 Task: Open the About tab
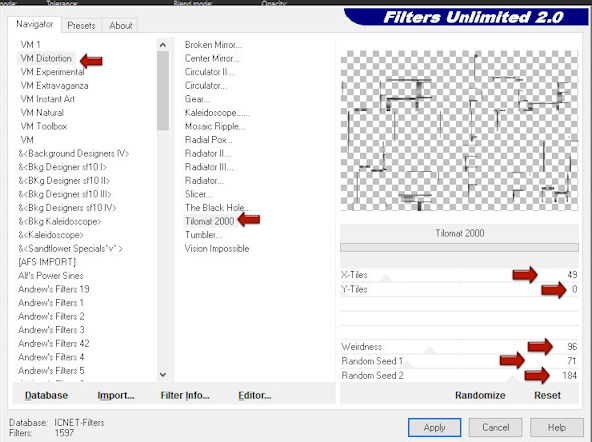click(x=121, y=26)
